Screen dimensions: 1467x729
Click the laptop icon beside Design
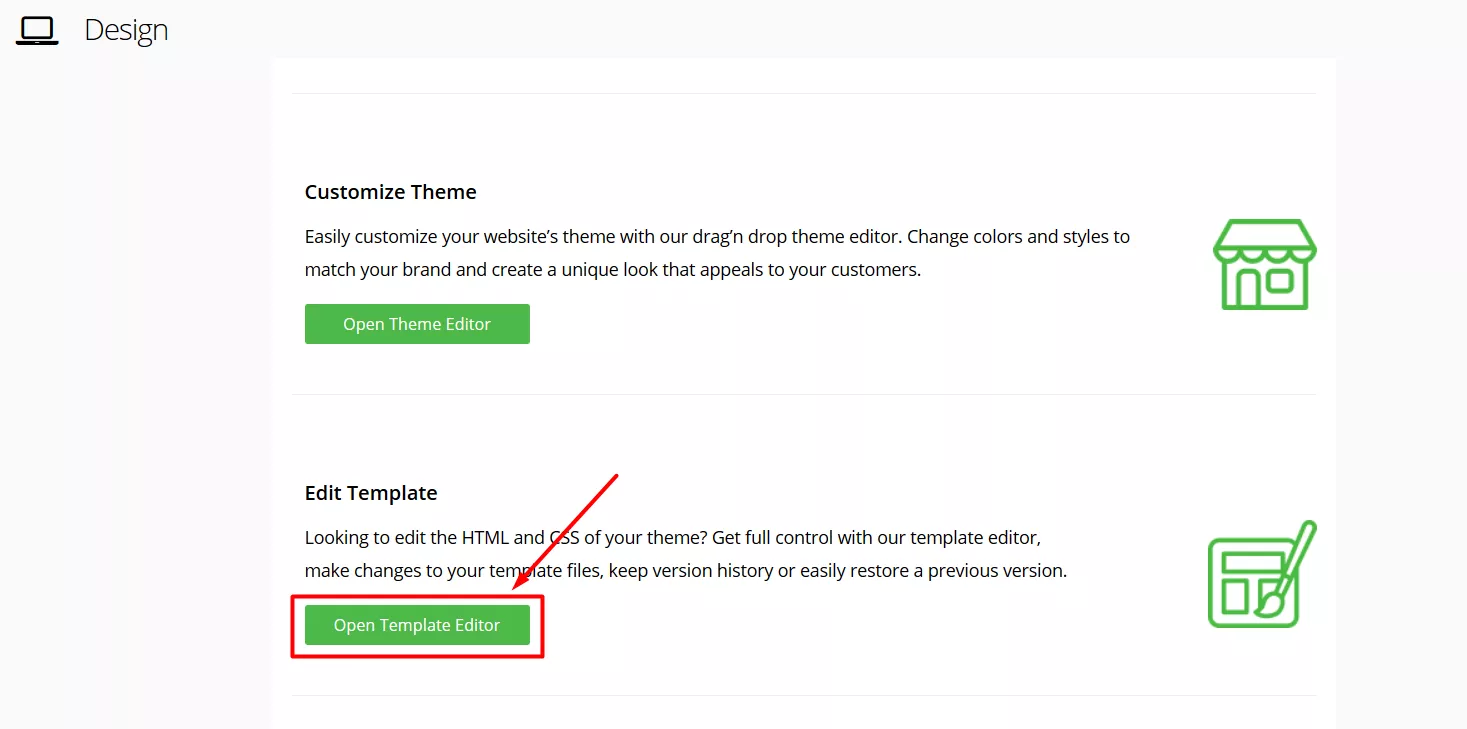coord(37,30)
